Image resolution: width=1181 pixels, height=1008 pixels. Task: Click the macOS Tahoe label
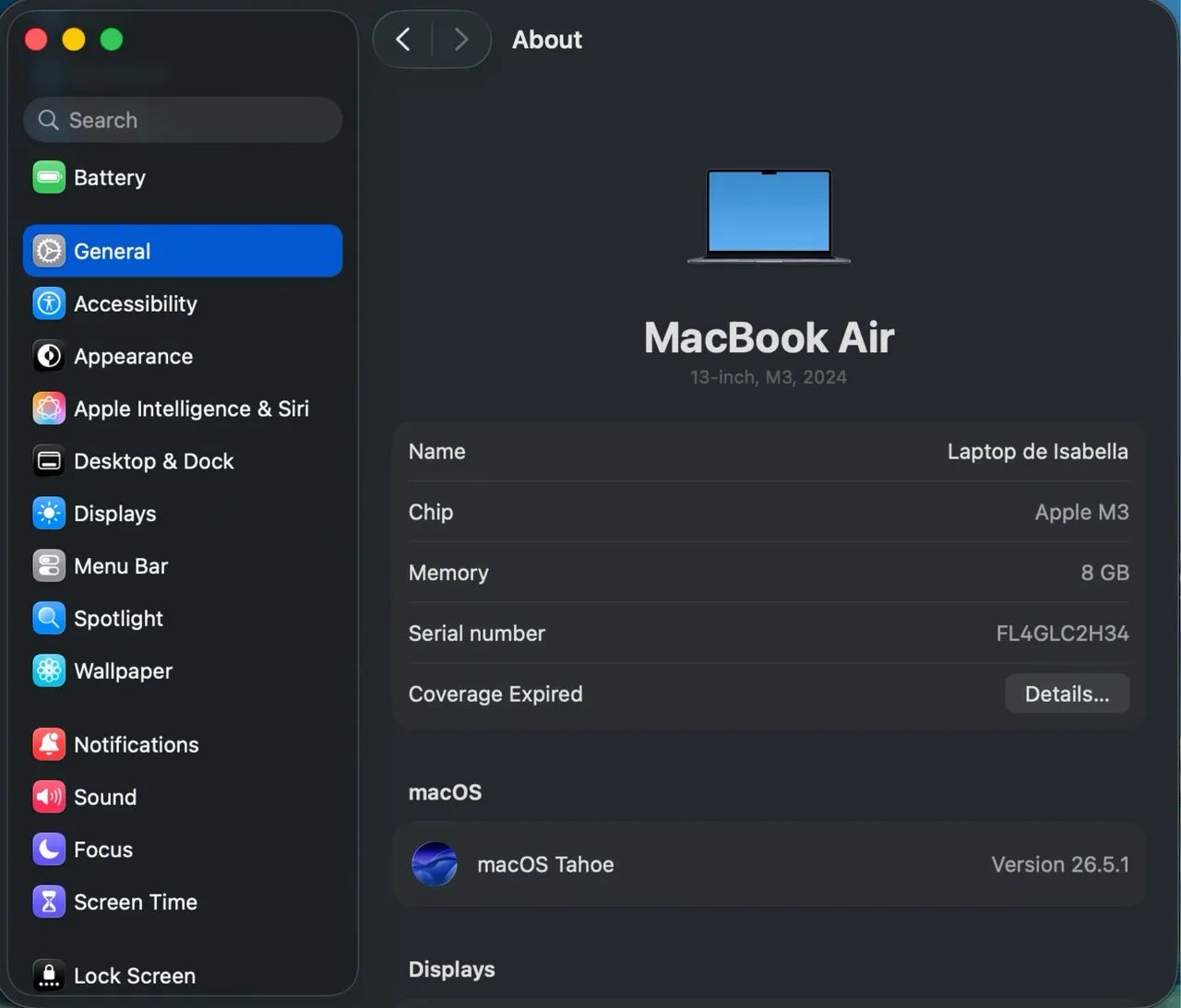545,864
